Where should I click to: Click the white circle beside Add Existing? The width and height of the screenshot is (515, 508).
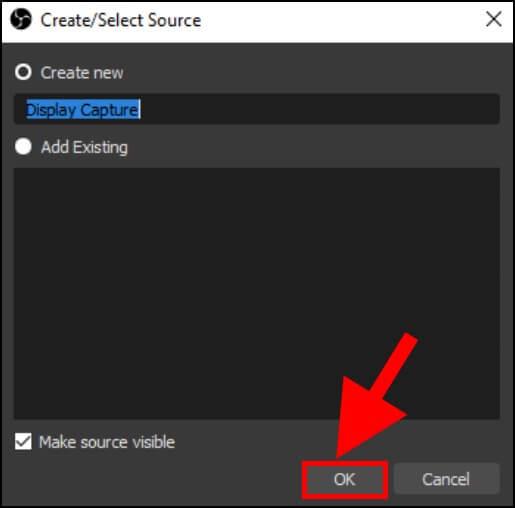click(x=23, y=146)
